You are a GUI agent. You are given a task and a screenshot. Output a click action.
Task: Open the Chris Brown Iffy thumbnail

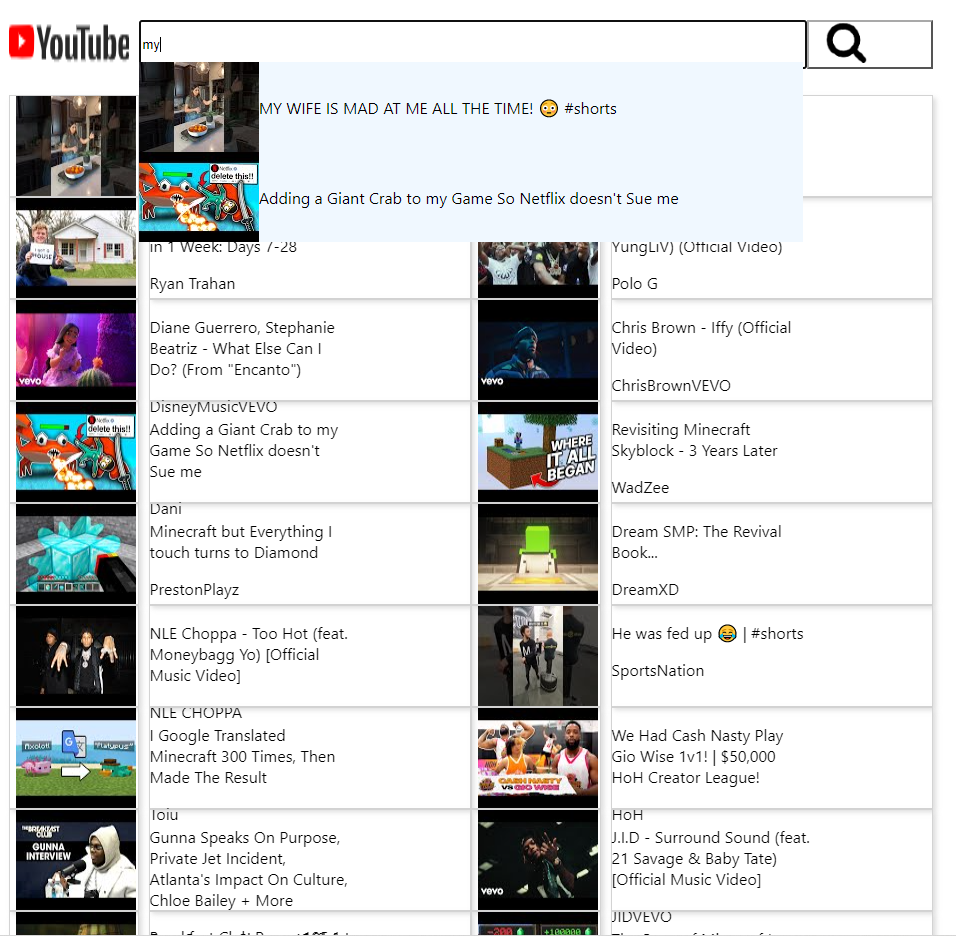[538, 350]
